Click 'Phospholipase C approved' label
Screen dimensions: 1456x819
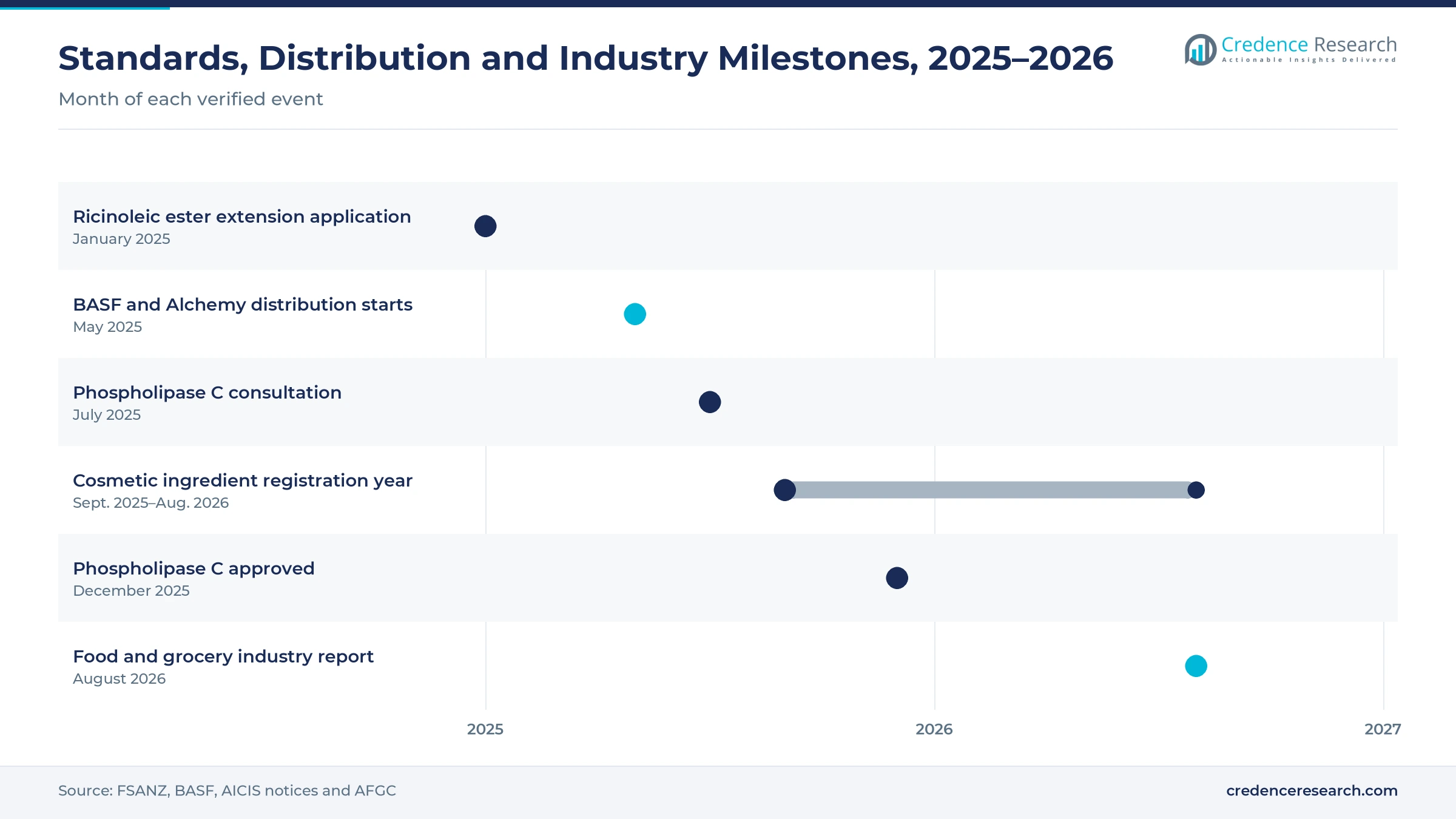[194, 568]
